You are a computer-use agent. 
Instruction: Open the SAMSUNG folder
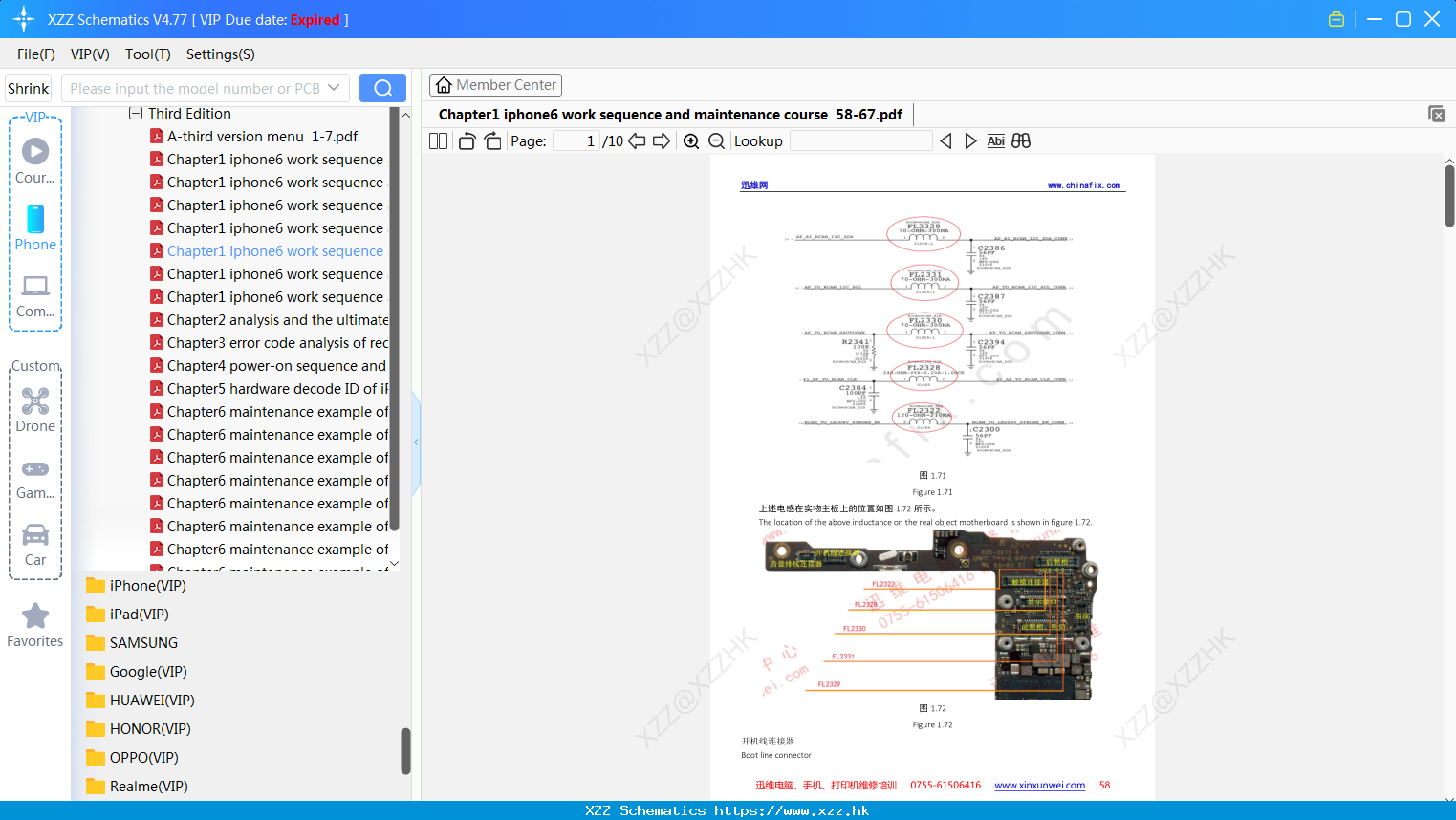pyautogui.click(x=132, y=642)
